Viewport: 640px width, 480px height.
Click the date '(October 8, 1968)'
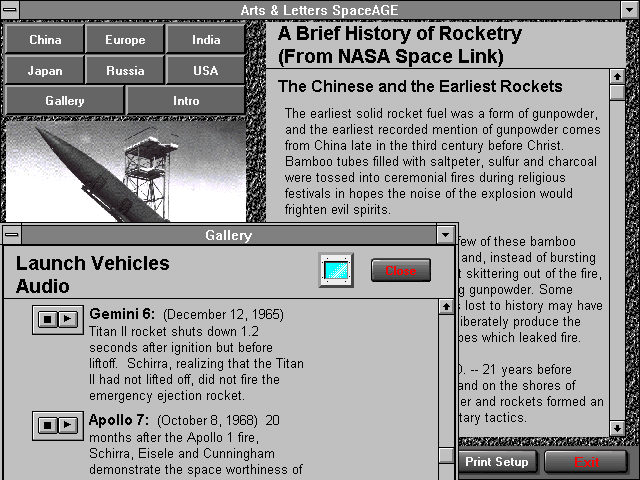(x=207, y=420)
